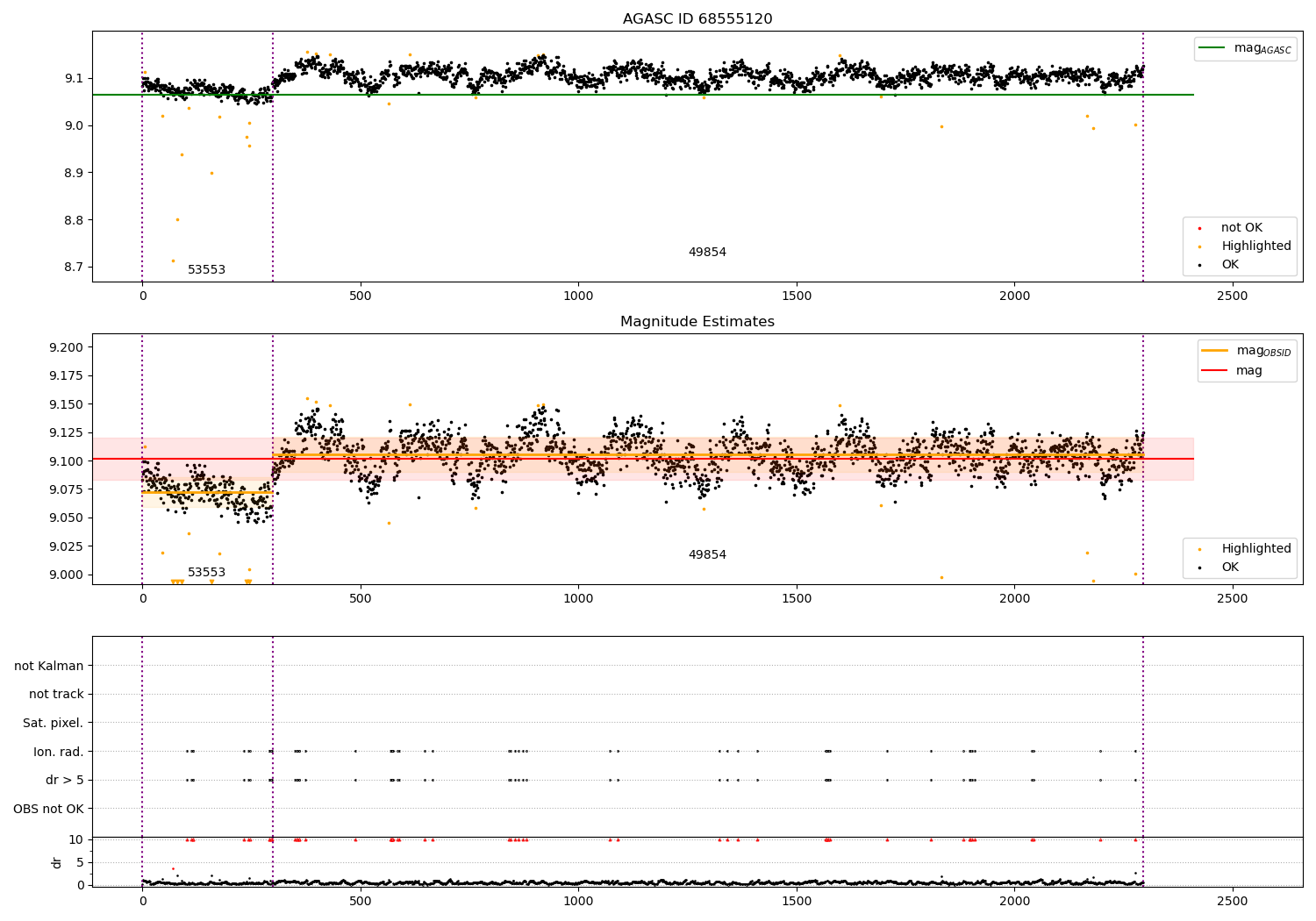Click the 'AGASC ID 68555120' plot title
Viewport: 1316px width, 921px height.
coord(697,19)
